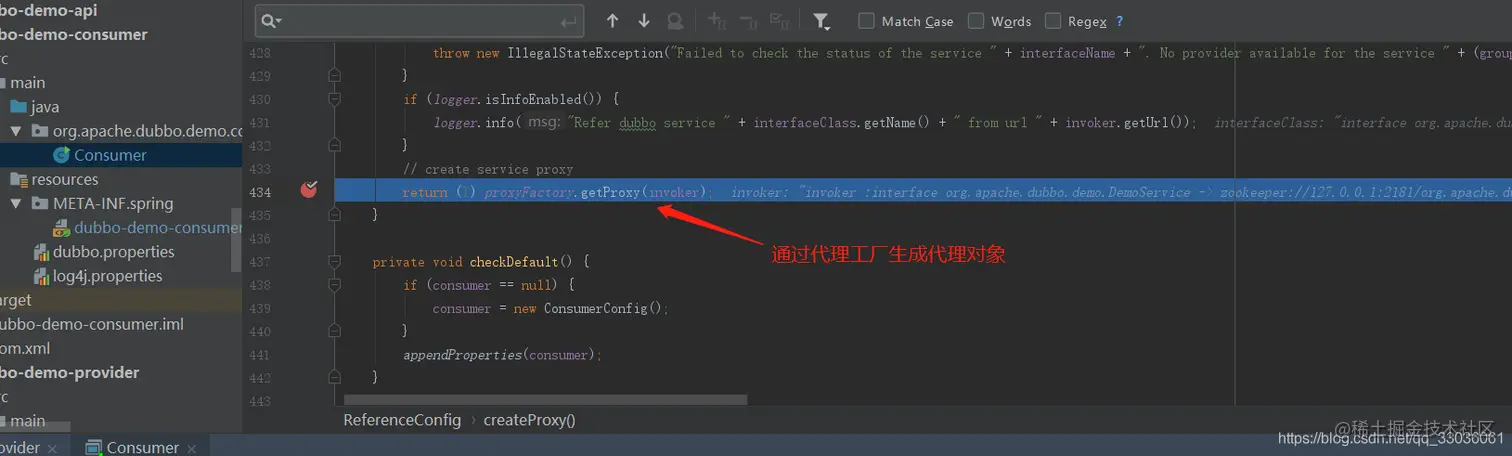This screenshot has width=1512, height=456.
Task: Click the dubbo.properties file icon
Action: tap(41, 252)
